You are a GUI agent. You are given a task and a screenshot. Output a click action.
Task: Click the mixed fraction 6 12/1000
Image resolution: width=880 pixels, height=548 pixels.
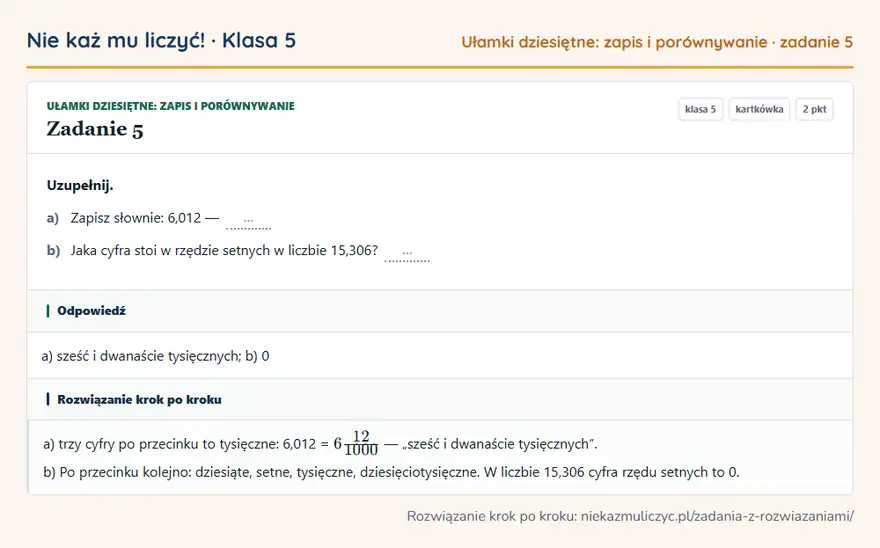[356, 444]
